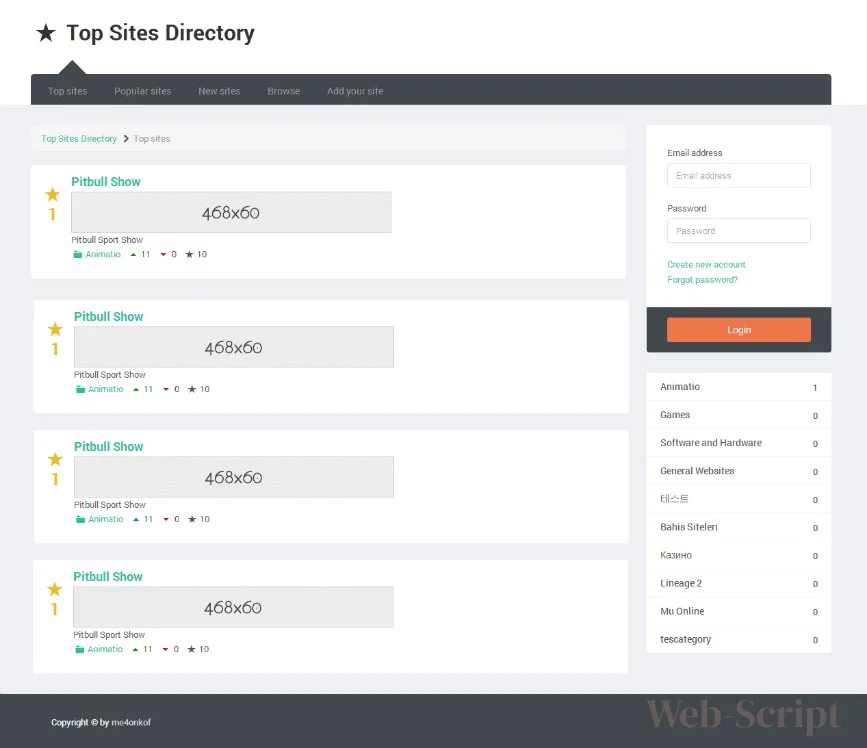Click the folder icon in the first listing
The height and width of the screenshot is (748, 867).
click(78, 255)
